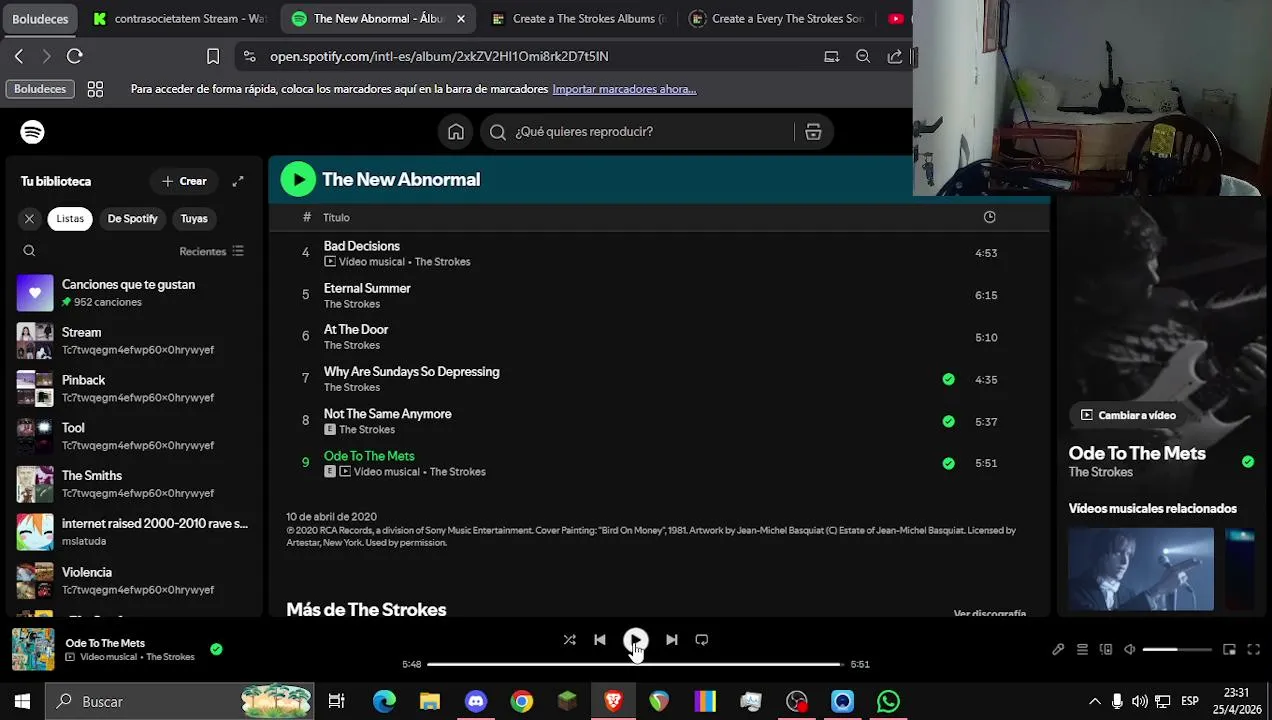Select the Bad Decisions track title
1272x720 pixels.
(x=361, y=246)
